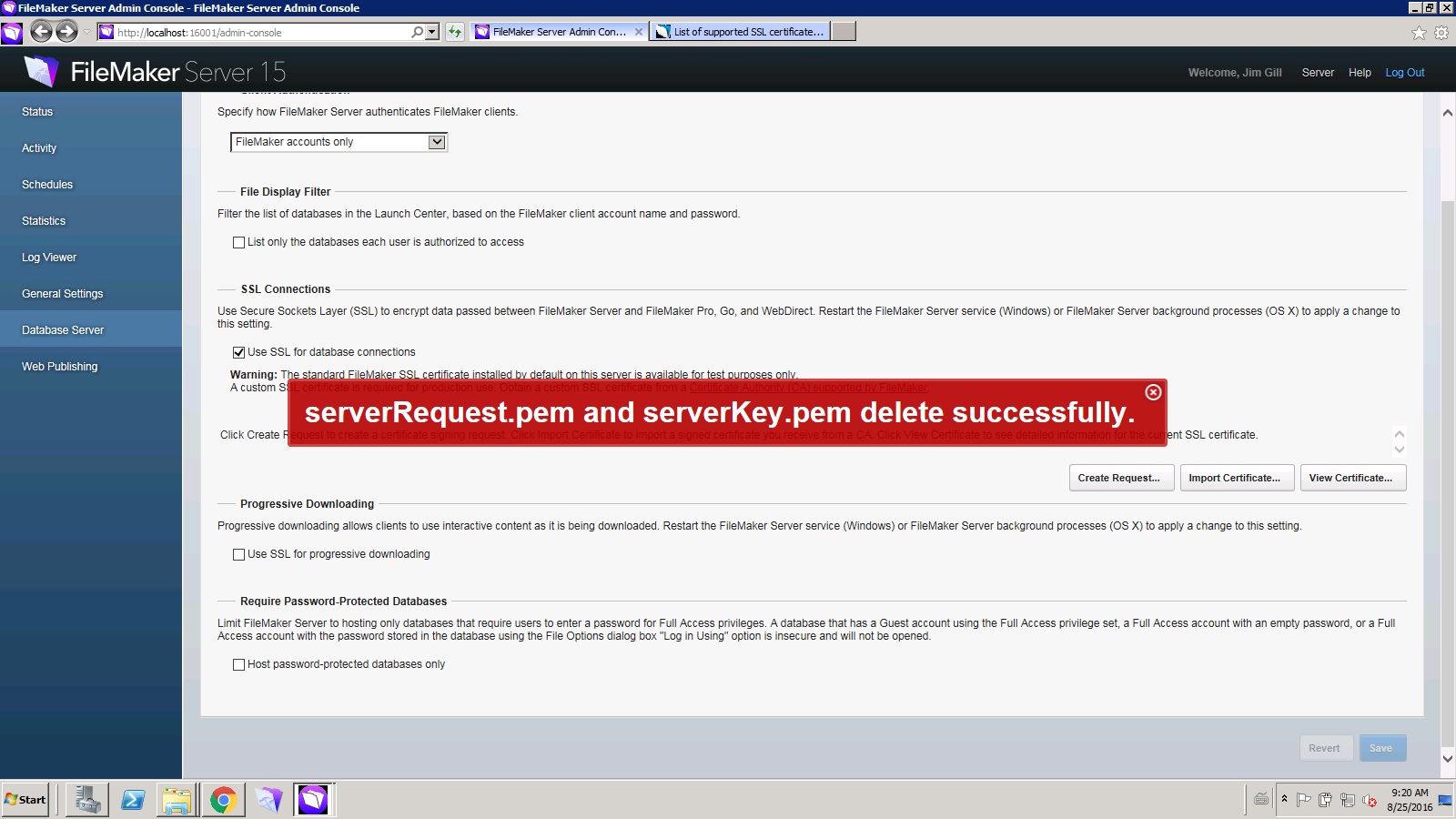
Task: Select Database Server in the sidebar
Action: tap(91, 329)
